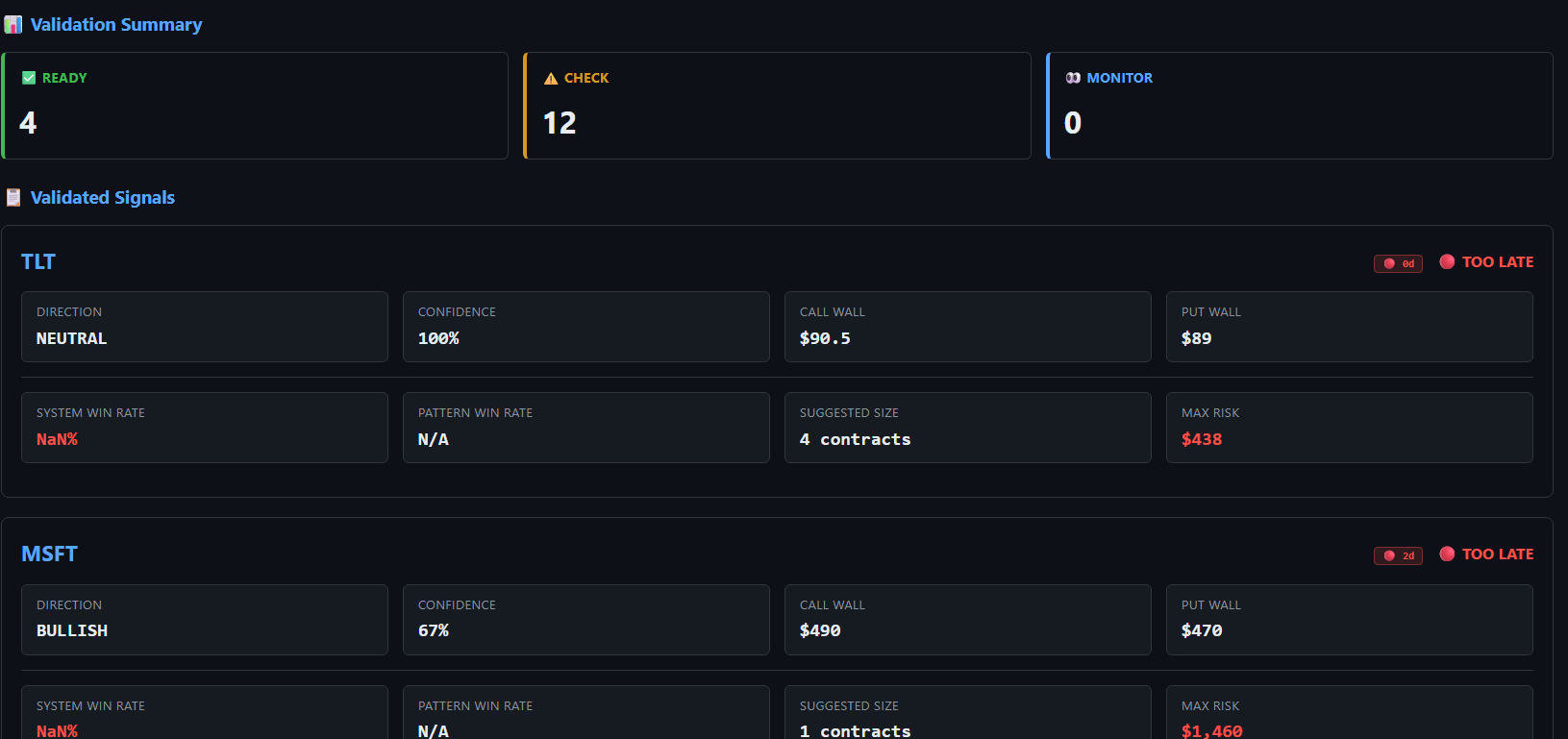
Task: Click MSFT's TOO LATE status label
Action: pos(1498,554)
